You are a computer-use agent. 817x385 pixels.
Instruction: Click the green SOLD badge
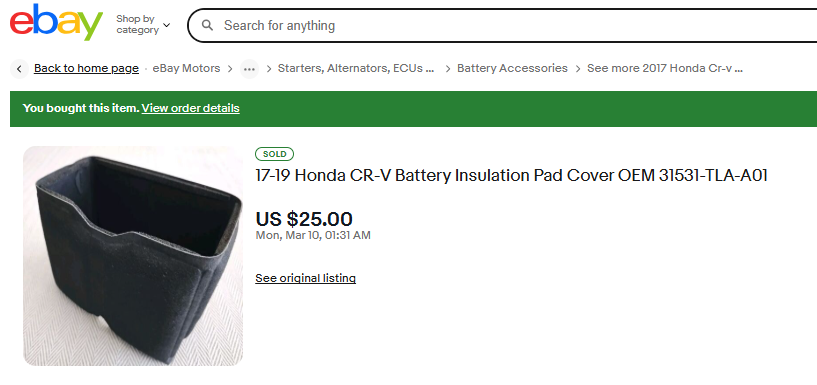275,154
